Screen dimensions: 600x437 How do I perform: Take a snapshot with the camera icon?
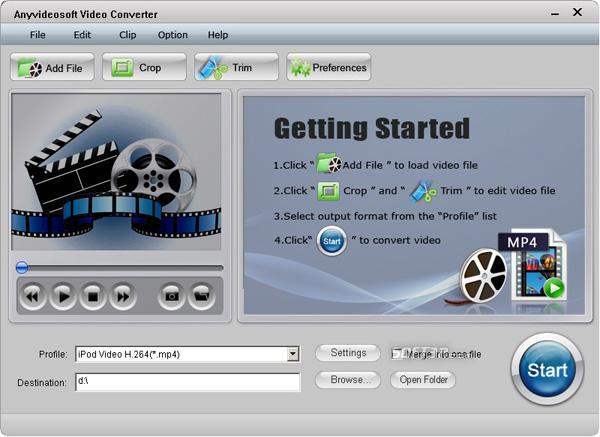172,296
